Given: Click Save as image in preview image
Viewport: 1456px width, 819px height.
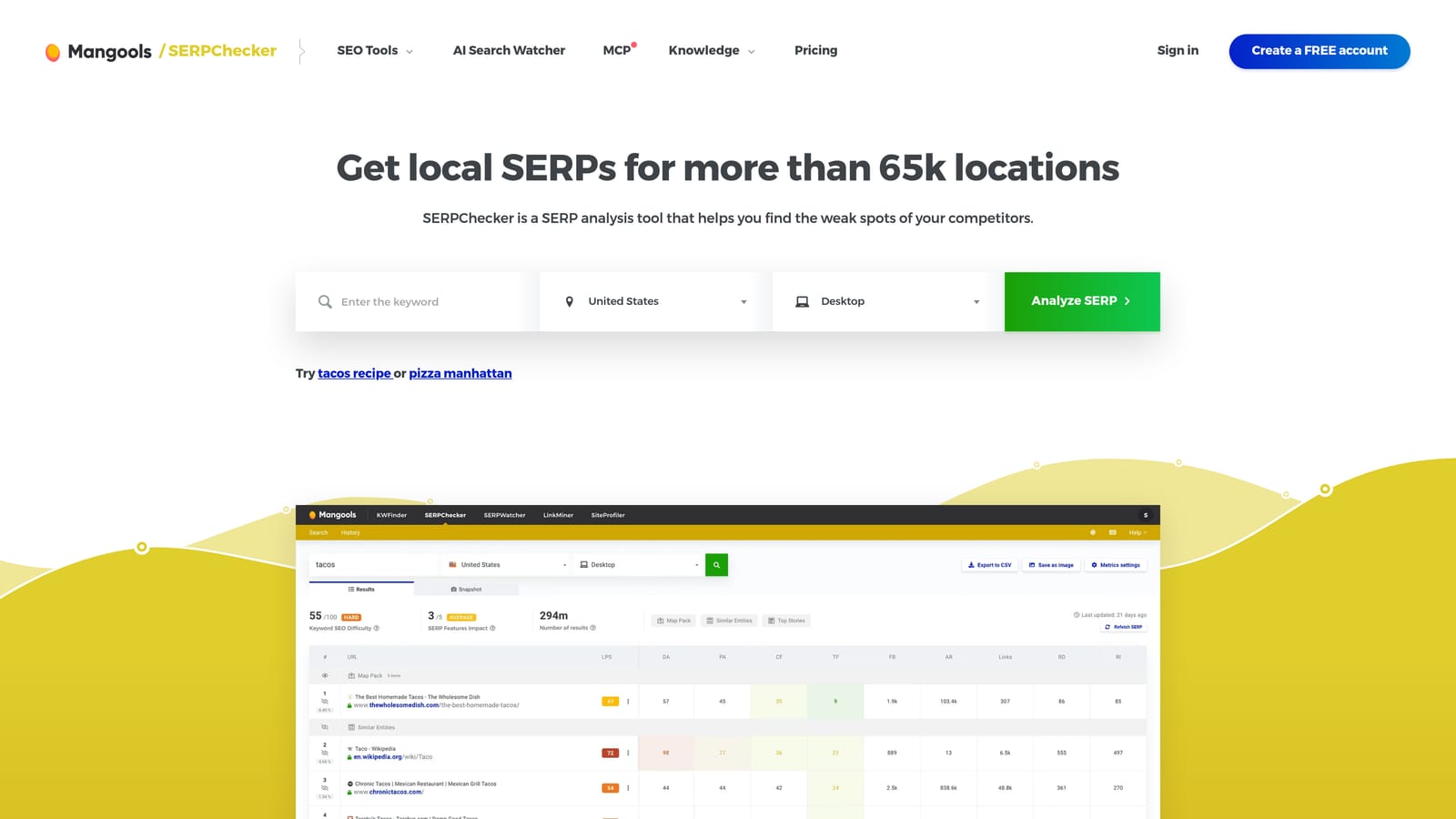Looking at the screenshot, I should 1051,565.
